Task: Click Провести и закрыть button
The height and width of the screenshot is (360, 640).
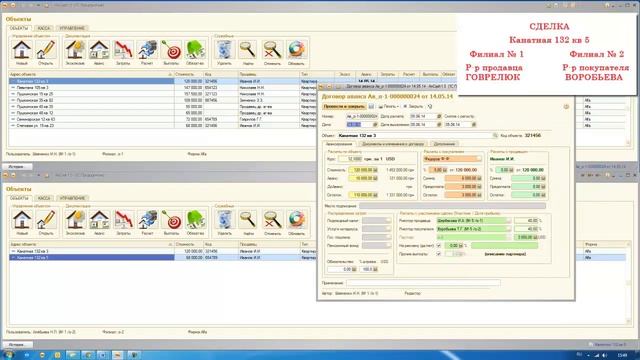Action: (344, 107)
